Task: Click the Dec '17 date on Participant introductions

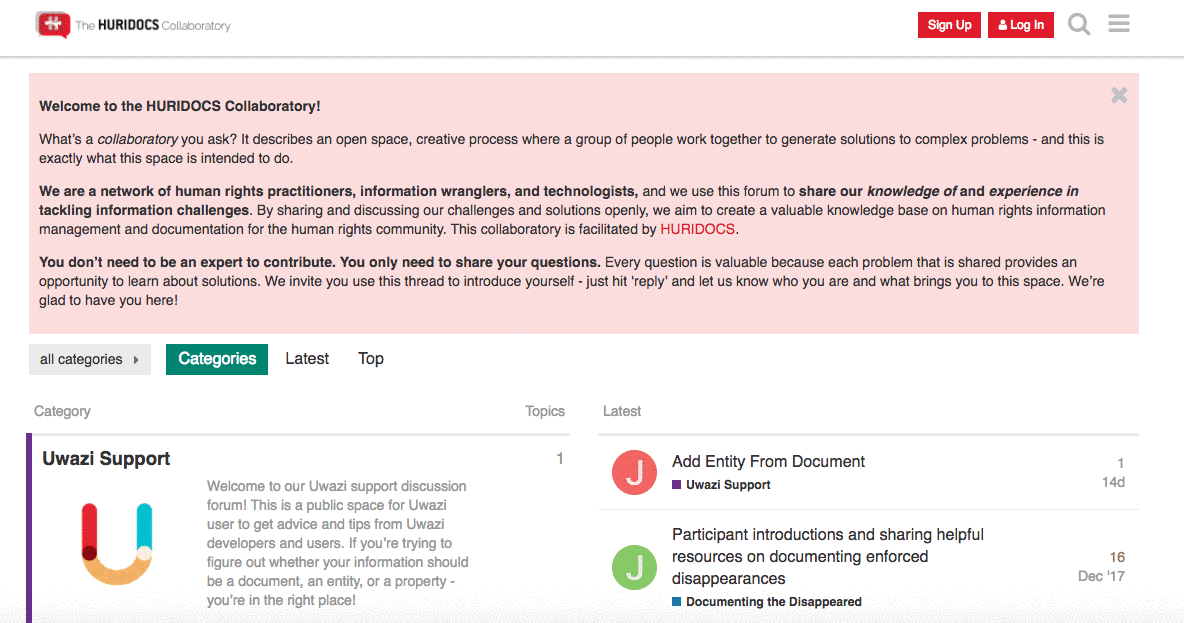Action: click(1101, 576)
